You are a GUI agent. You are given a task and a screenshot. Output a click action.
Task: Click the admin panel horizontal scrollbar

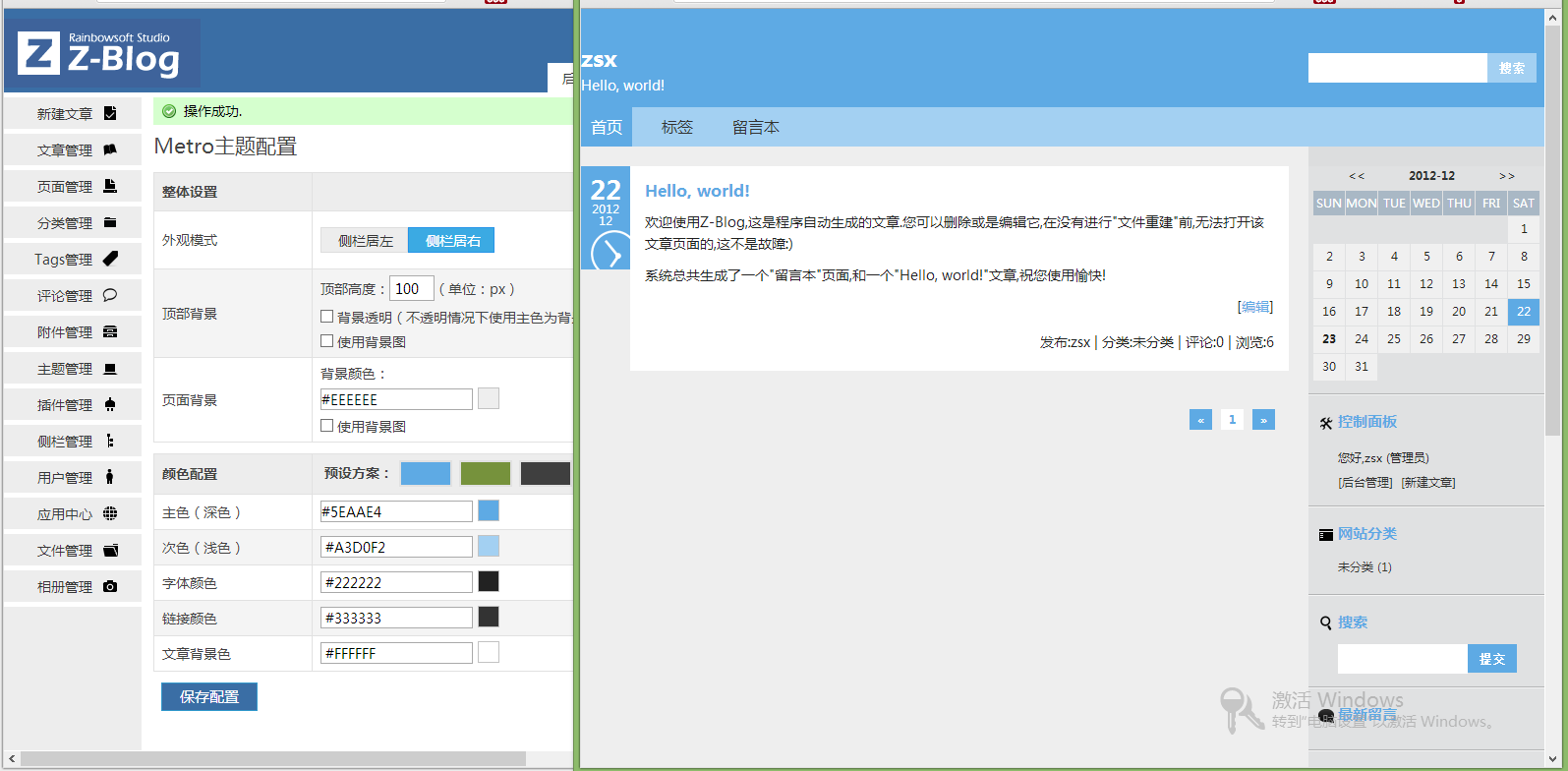coord(273,759)
